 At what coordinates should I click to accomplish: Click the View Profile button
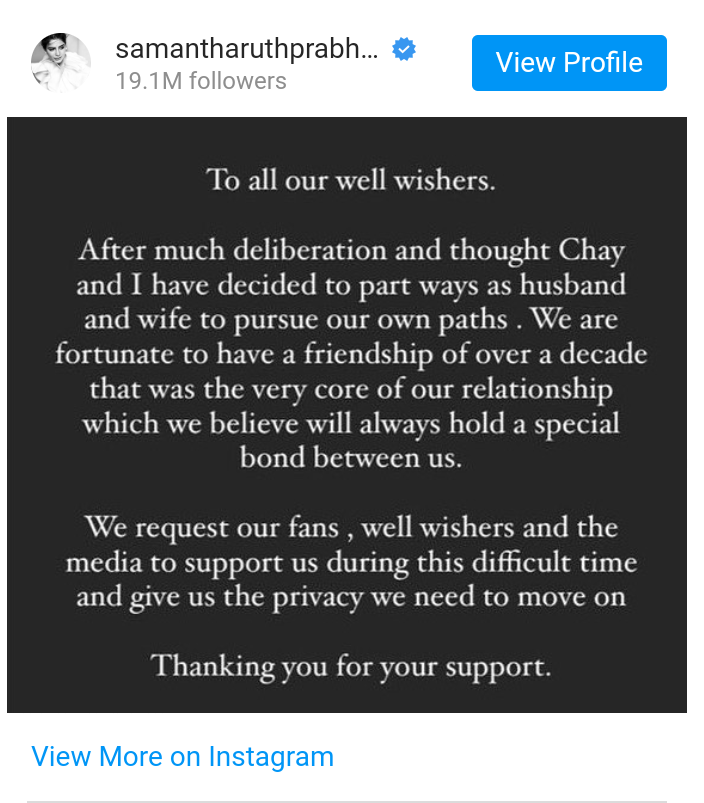point(569,62)
